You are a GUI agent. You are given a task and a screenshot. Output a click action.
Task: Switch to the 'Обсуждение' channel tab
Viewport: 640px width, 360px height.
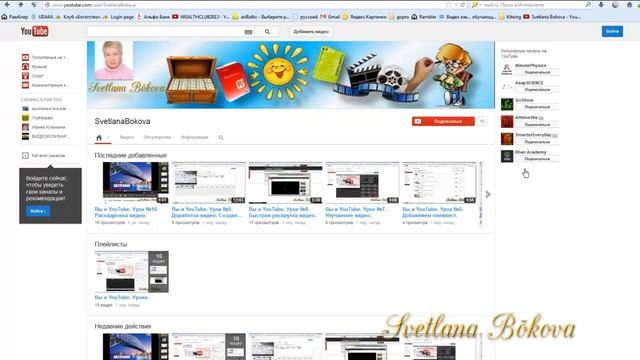click(157, 138)
